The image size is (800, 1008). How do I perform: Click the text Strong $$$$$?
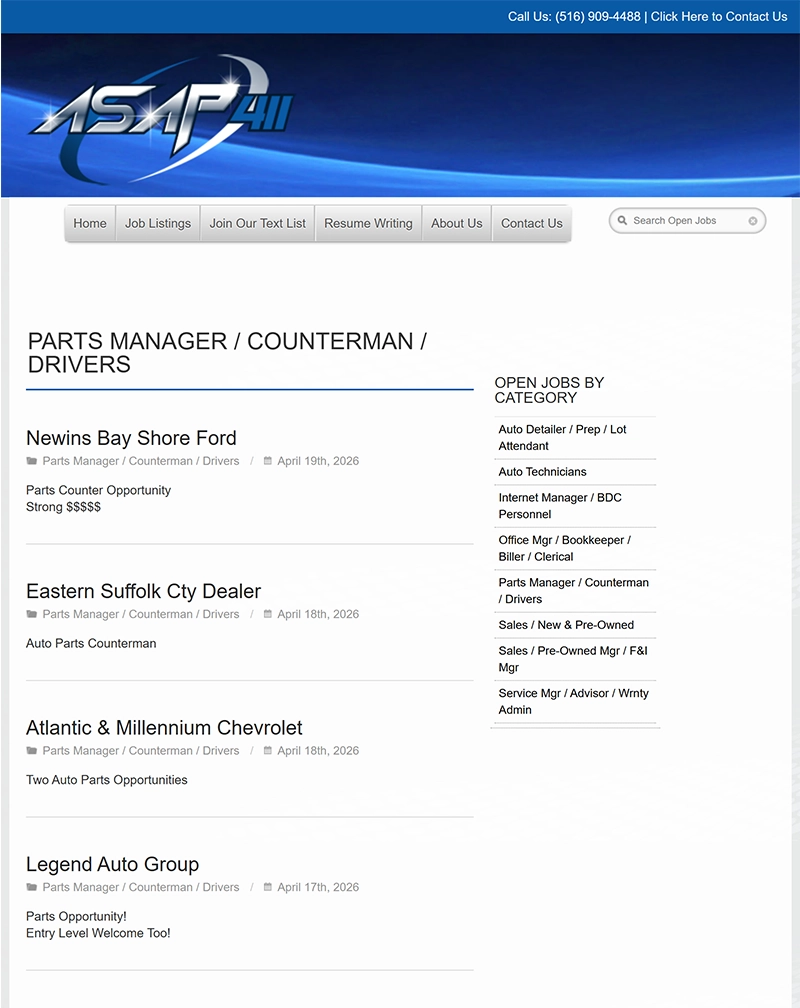[64, 507]
